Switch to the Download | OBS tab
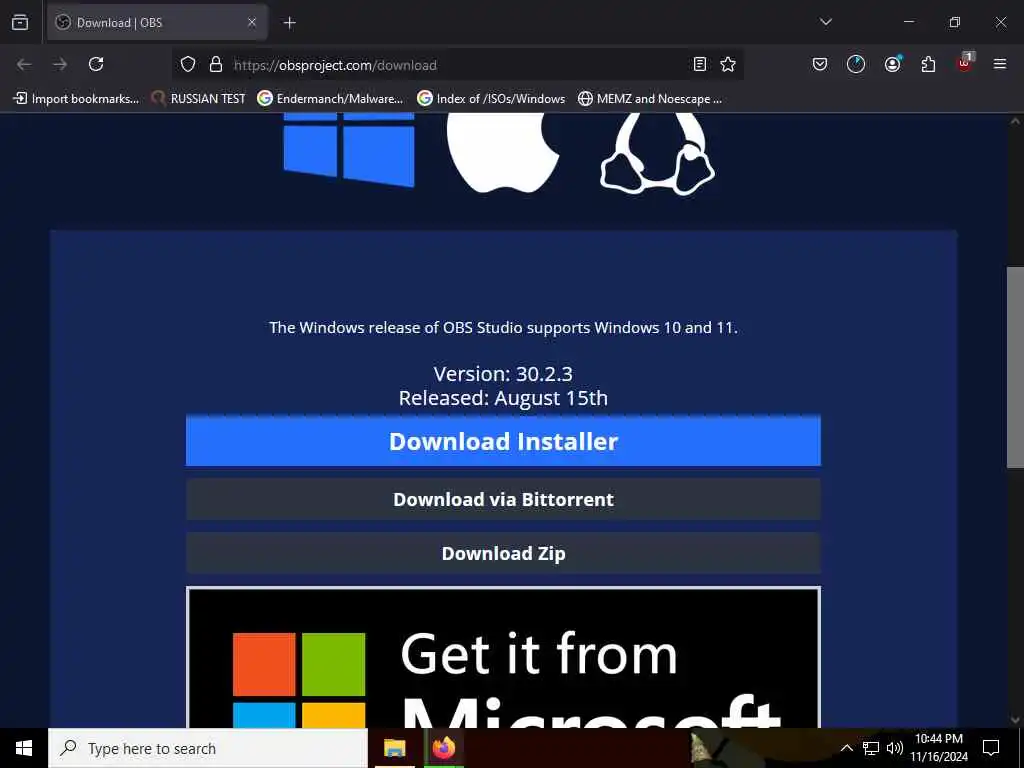 coord(157,23)
